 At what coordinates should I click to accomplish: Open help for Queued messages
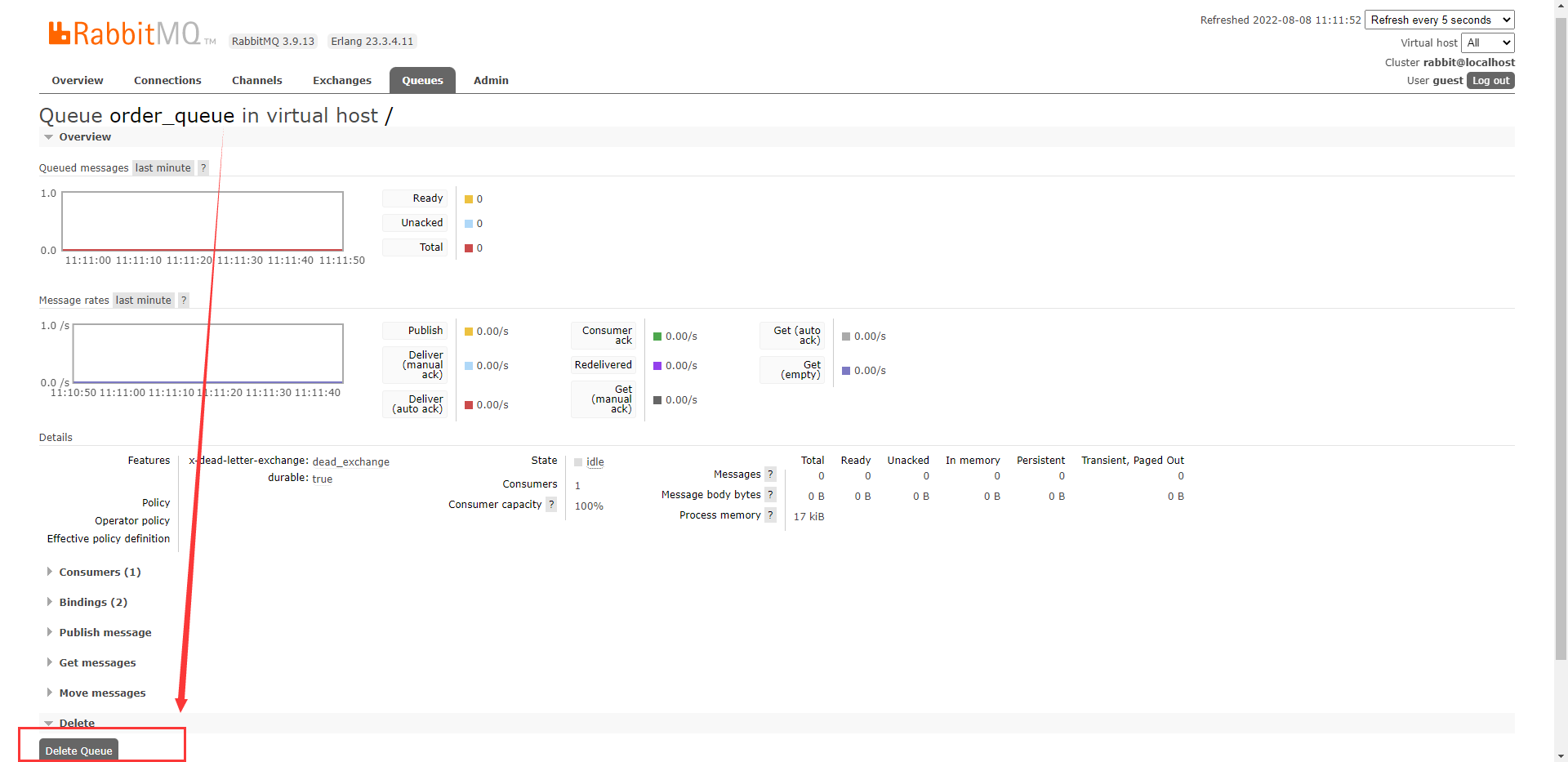coord(203,167)
